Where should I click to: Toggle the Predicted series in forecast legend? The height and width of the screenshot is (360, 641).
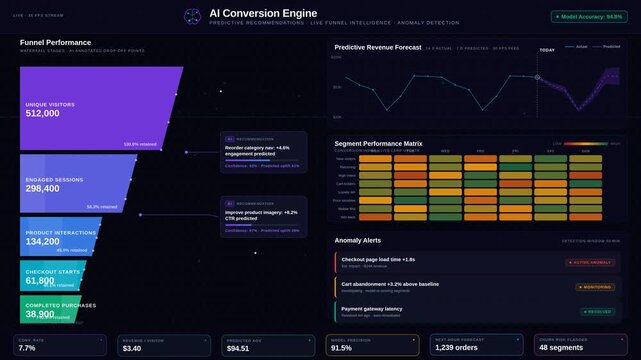606,47
